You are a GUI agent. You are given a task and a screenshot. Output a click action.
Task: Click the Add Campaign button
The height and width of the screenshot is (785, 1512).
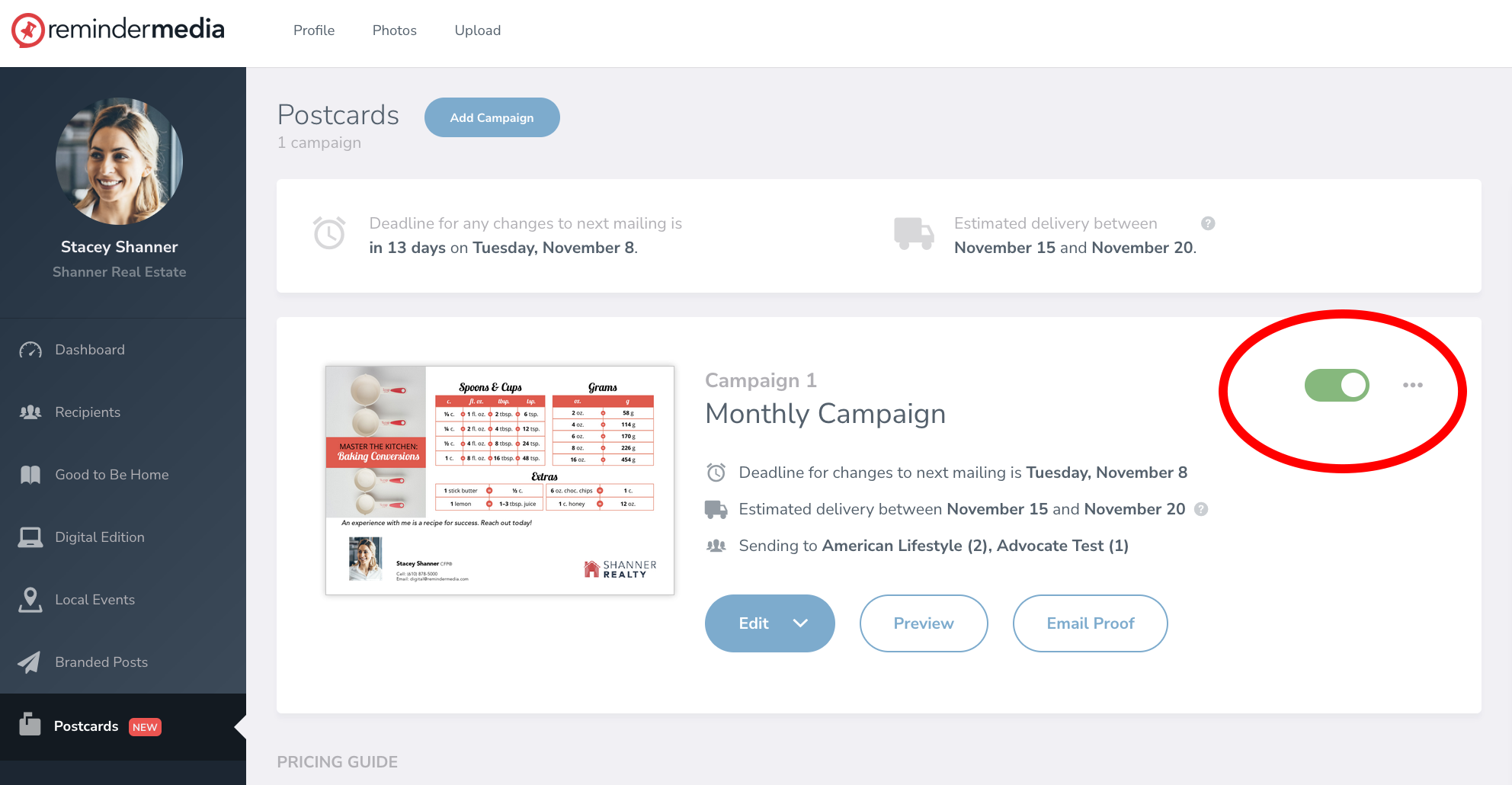pos(492,117)
